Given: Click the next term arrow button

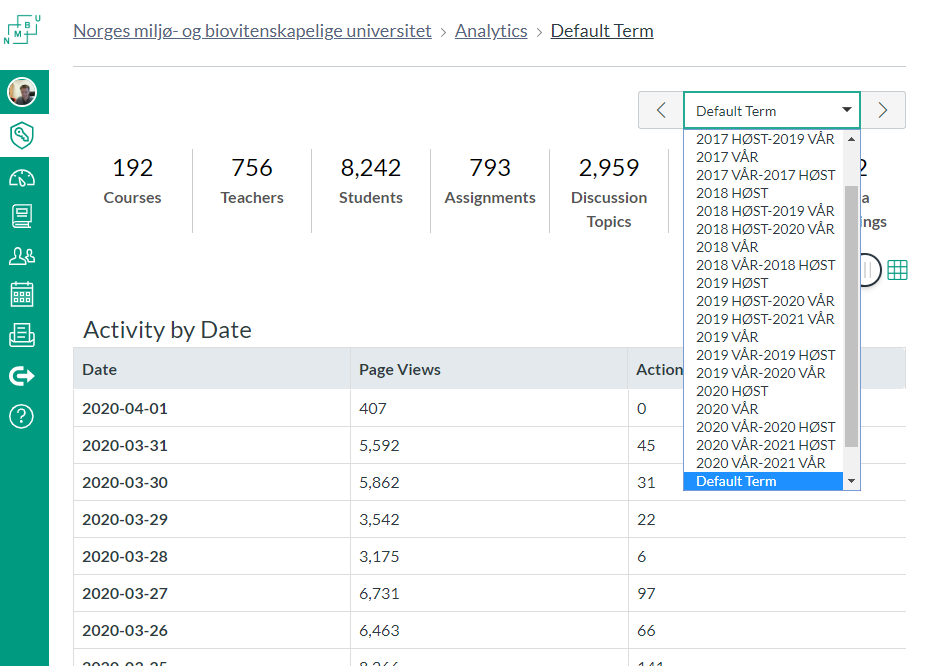Looking at the screenshot, I should click(x=881, y=109).
